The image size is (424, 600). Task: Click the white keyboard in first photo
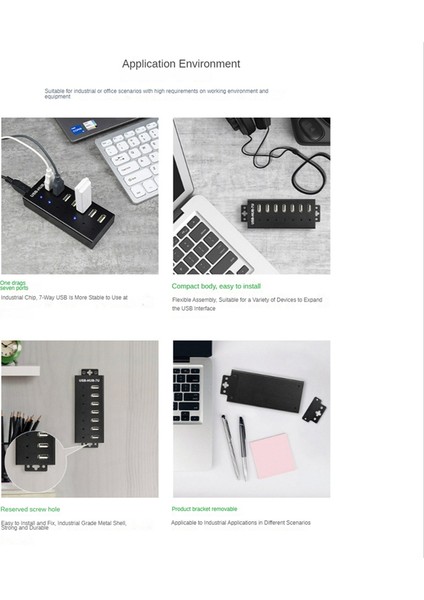129,161
